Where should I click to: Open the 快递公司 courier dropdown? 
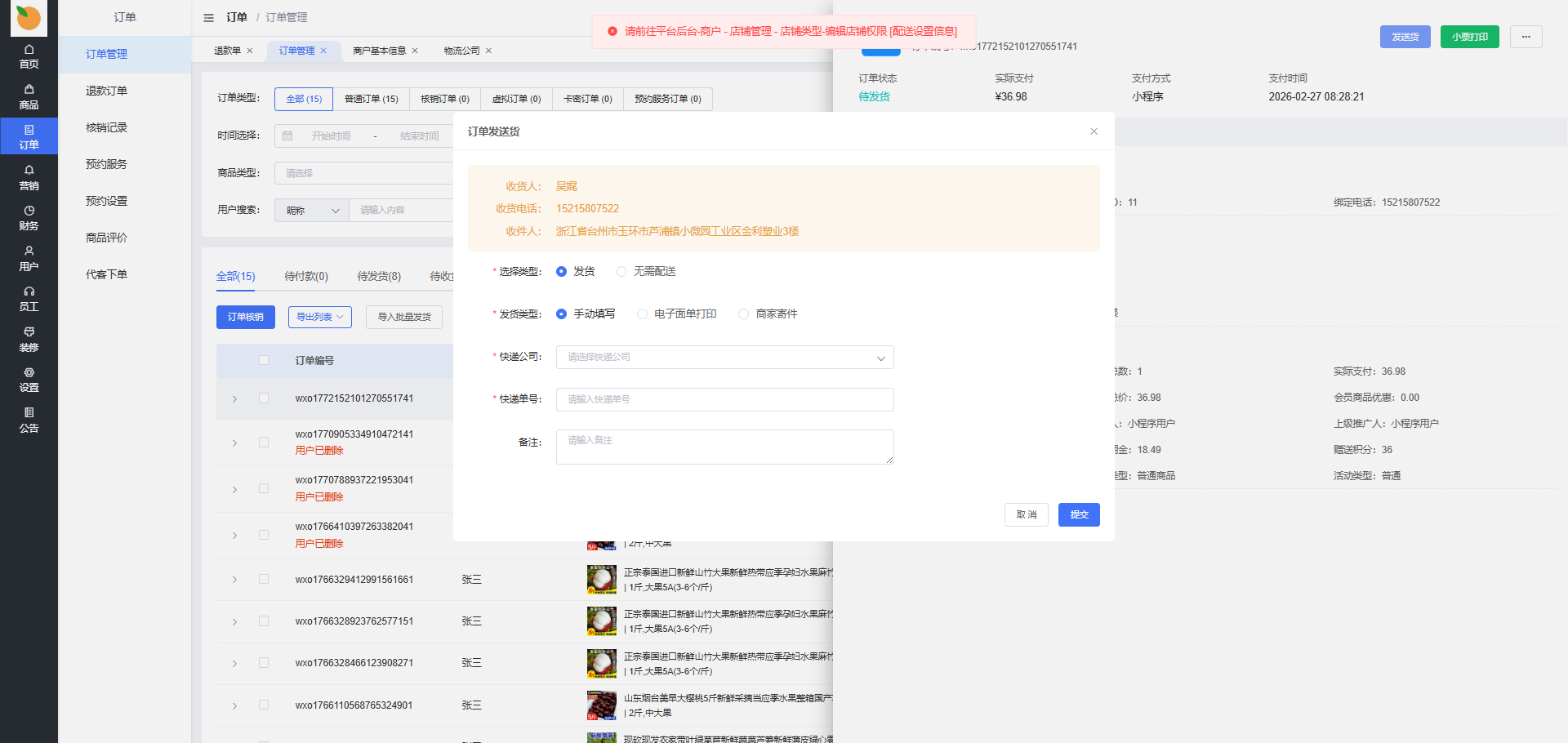tap(724, 358)
